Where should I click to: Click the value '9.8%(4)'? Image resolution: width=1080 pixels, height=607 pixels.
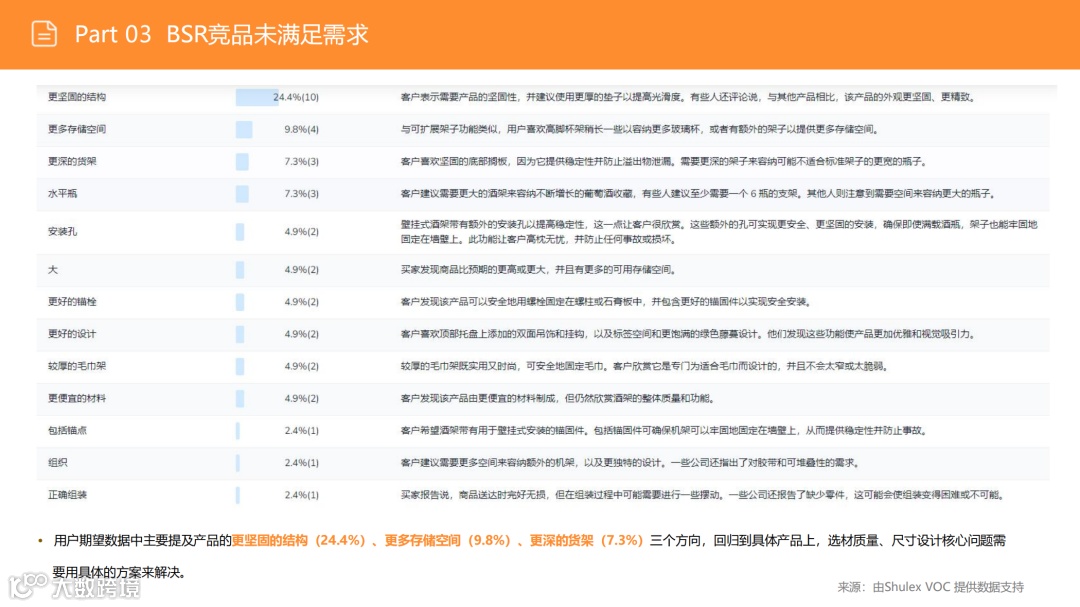[302, 130]
